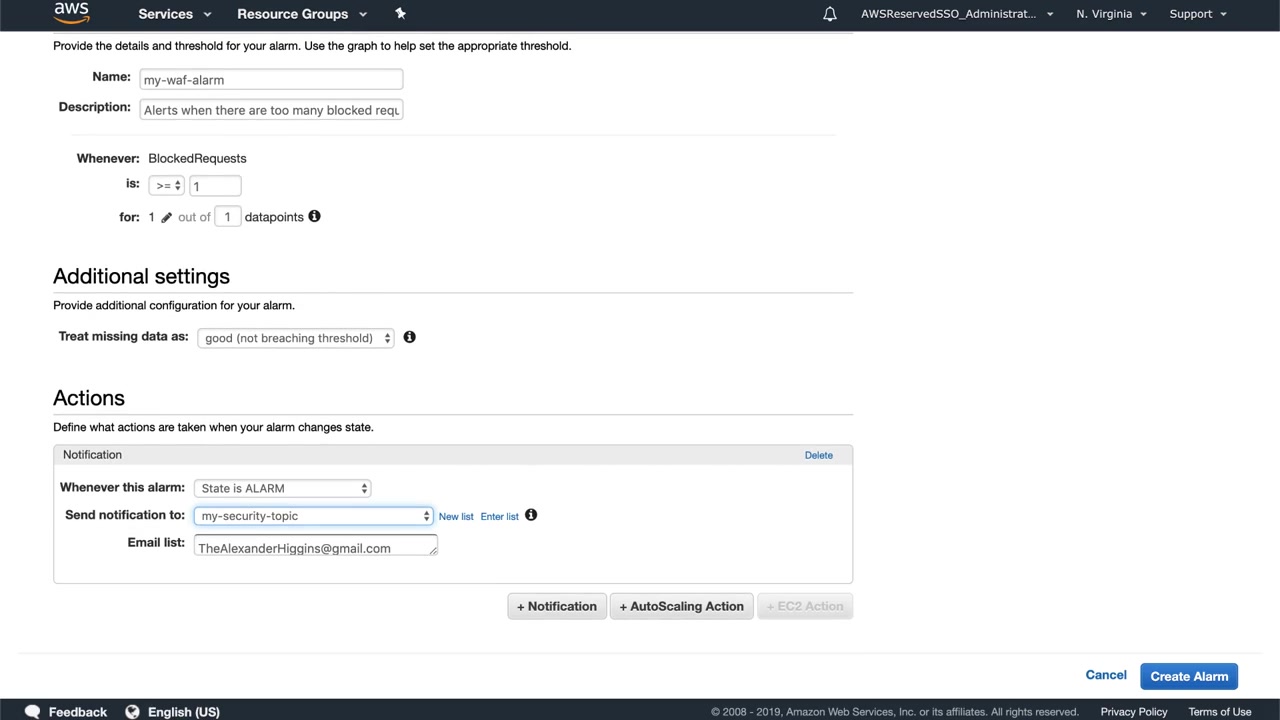Click the pin shortcuts icon
The height and width of the screenshot is (720, 1280).
click(x=400, y=13)
